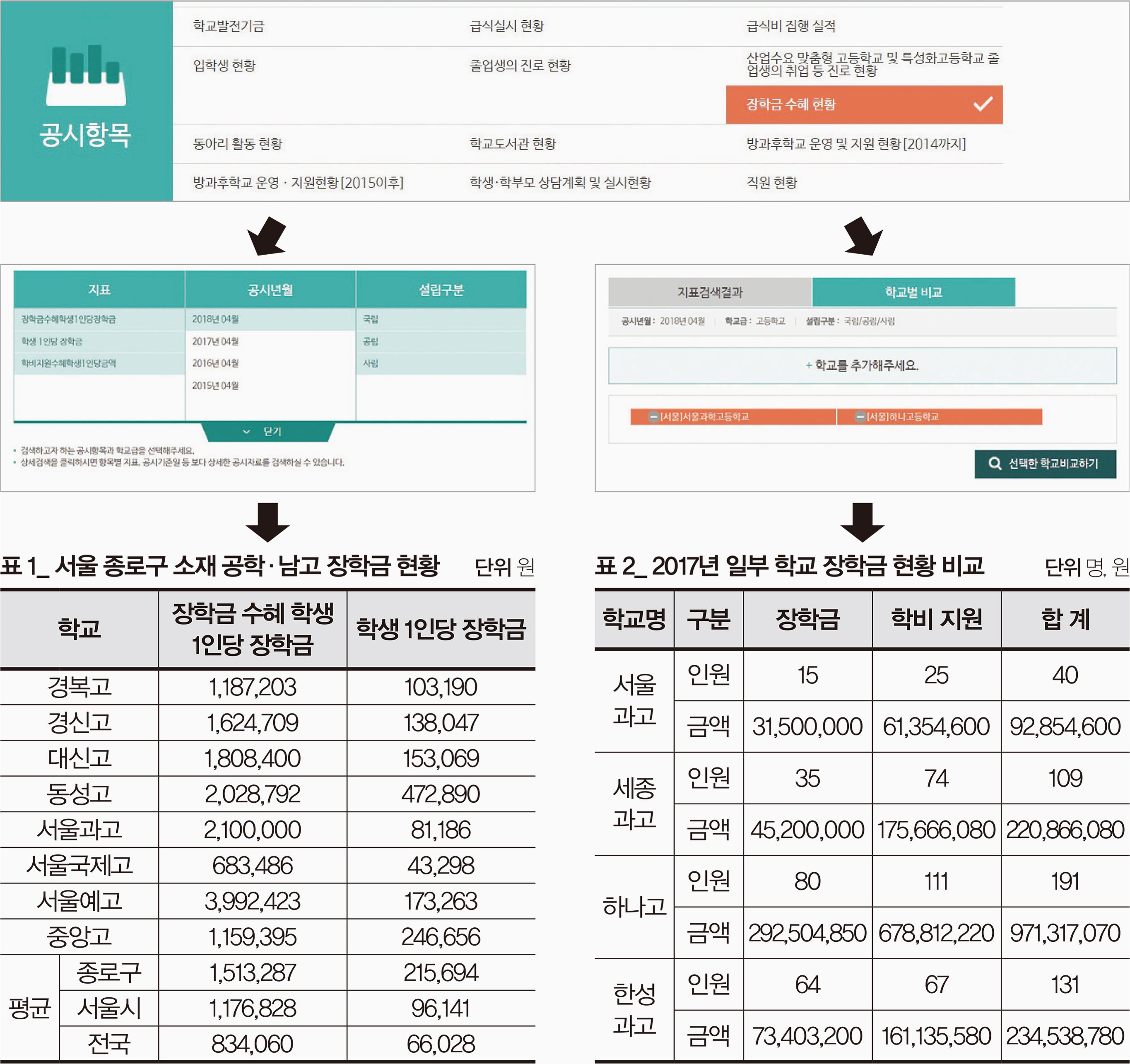This screenshot has height=1064, width=1130.
Task: Remove 하나고등학교 with its minus icon
Action: pyautogui.click(x=860, y=417)
